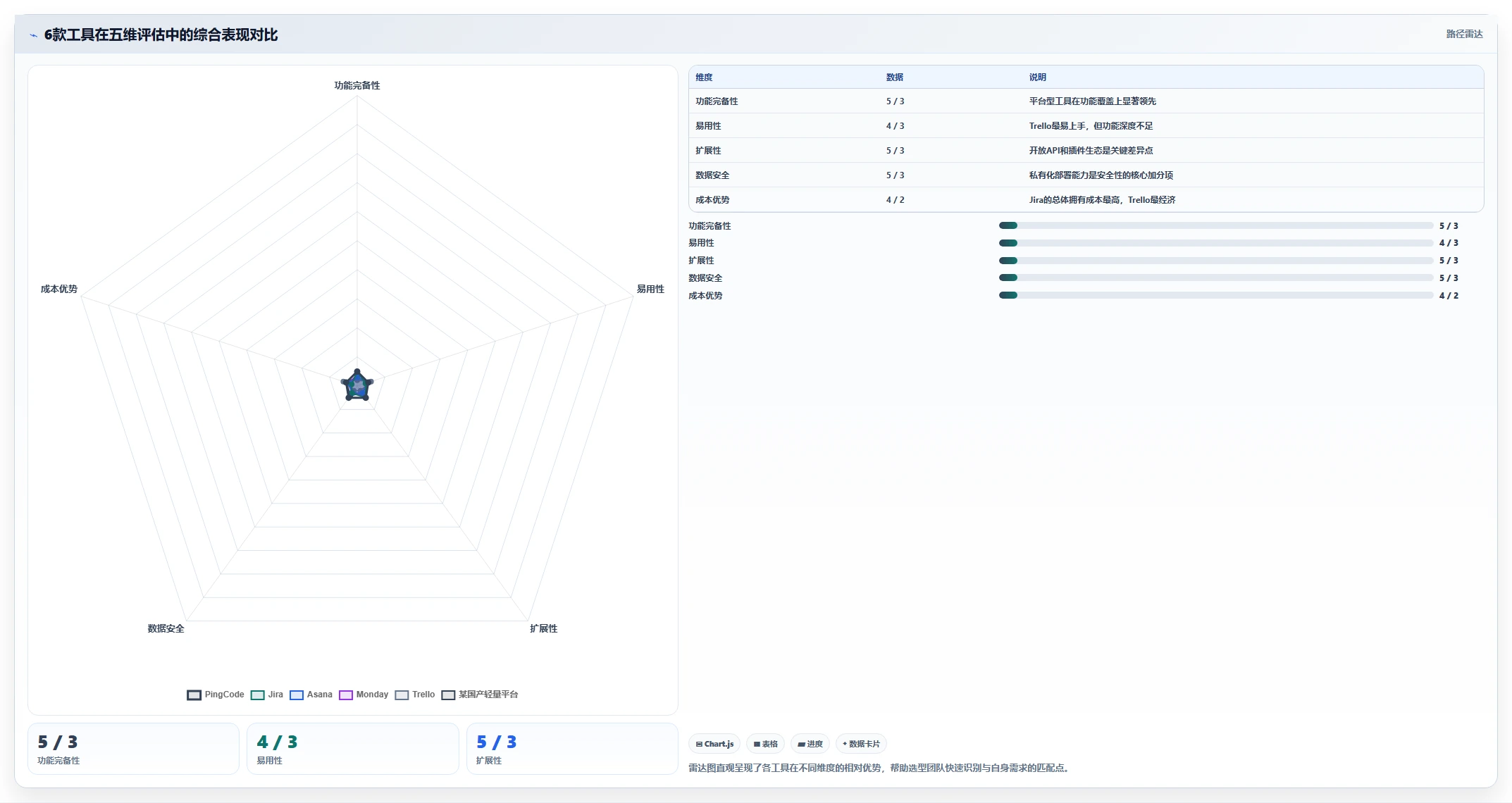Click the radar chart summary sentence at the bottom
This screenshot has height=803, width=1512.
880,768
